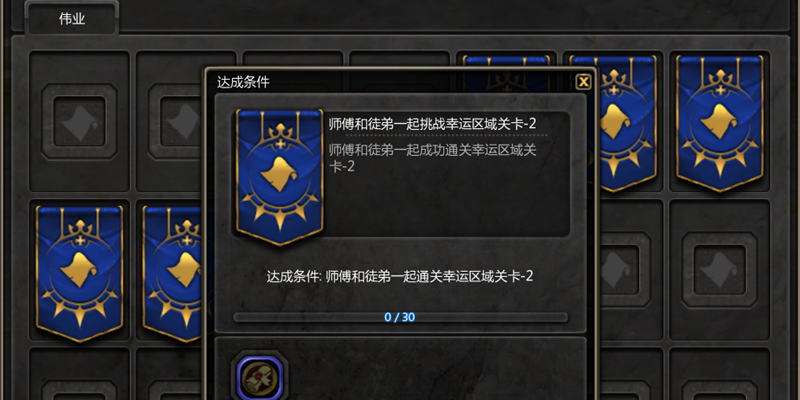
Task: Close the 达成条件 dialog with X
Action: (x=583, y=82)
